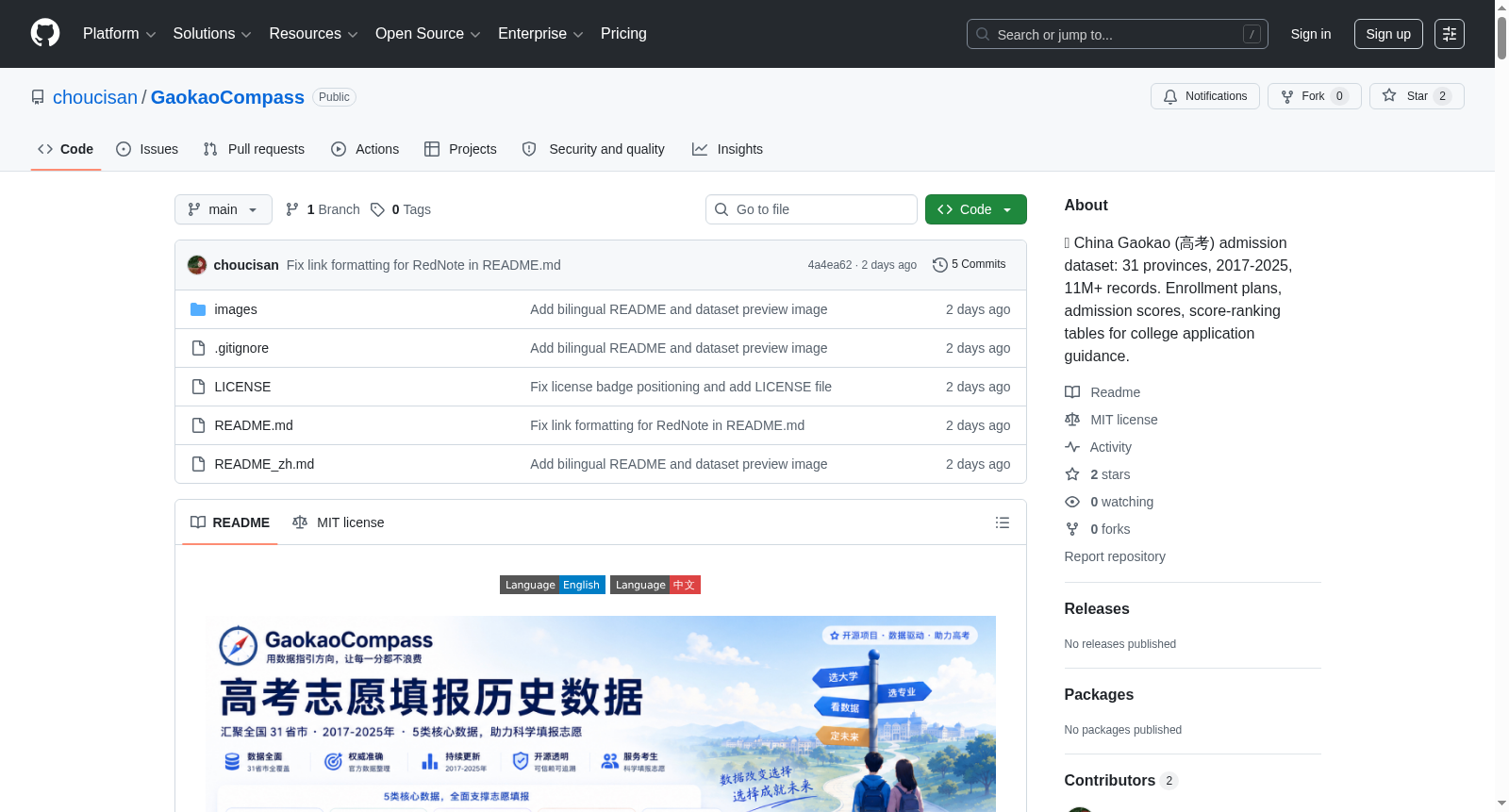Open the Releases section heading

click(x=1097, y=609)
